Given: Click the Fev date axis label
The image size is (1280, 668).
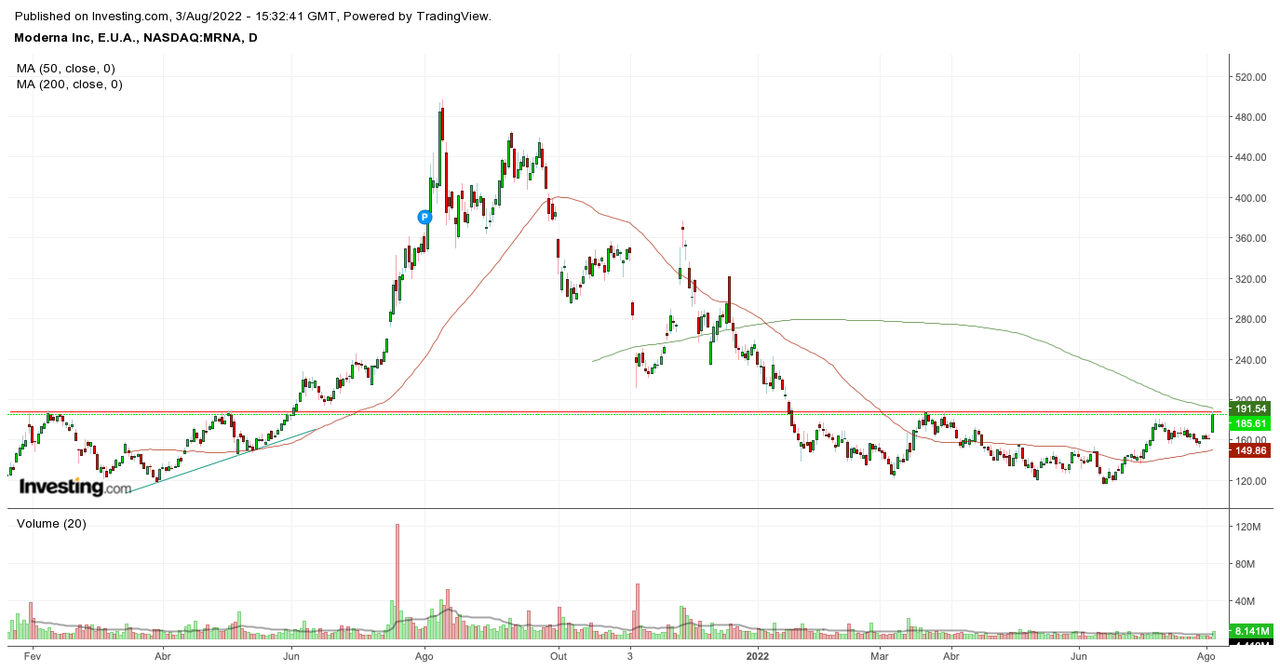Looking at the screenshot, I should click(32, 656).
